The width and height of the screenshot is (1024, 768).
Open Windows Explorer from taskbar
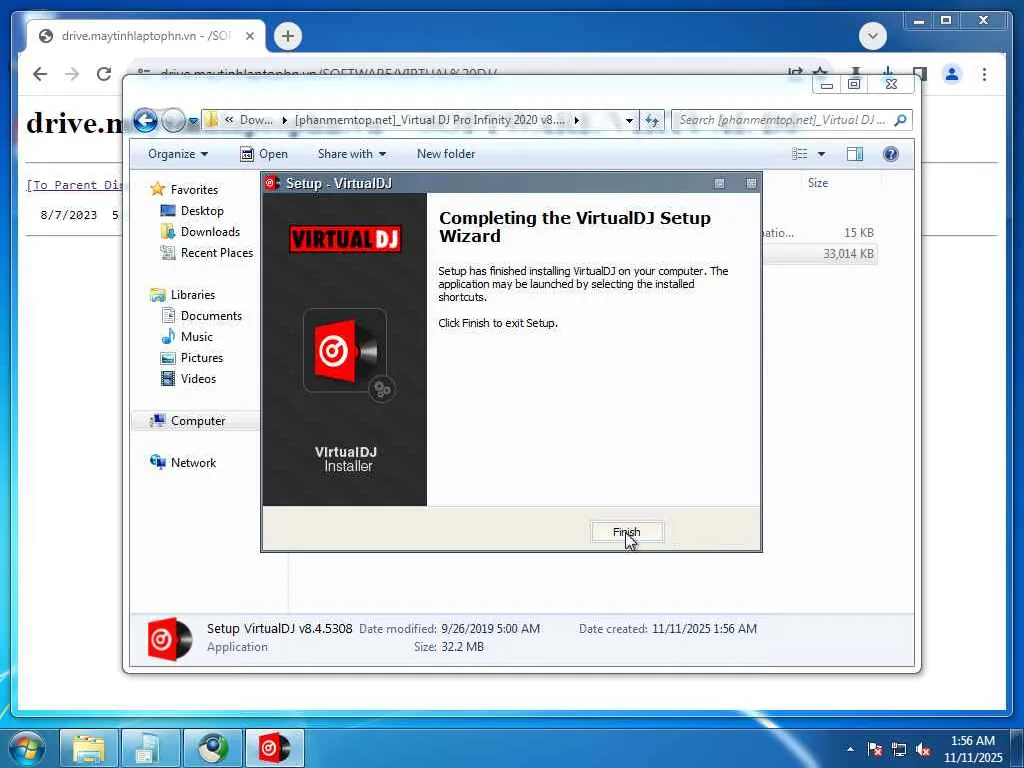coord(89,748)
